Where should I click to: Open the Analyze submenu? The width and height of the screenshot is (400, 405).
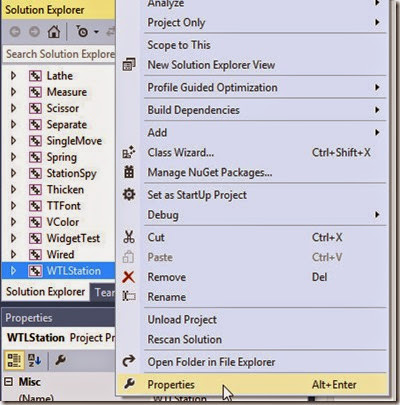tap(253, 4)
